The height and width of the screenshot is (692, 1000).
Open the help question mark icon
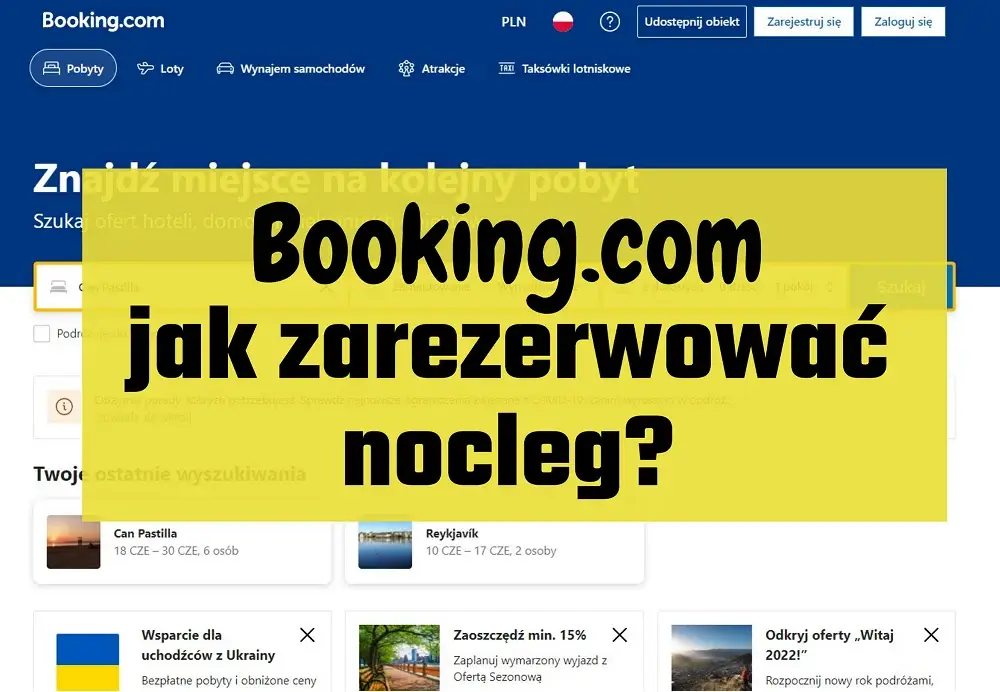coord(610,22)
